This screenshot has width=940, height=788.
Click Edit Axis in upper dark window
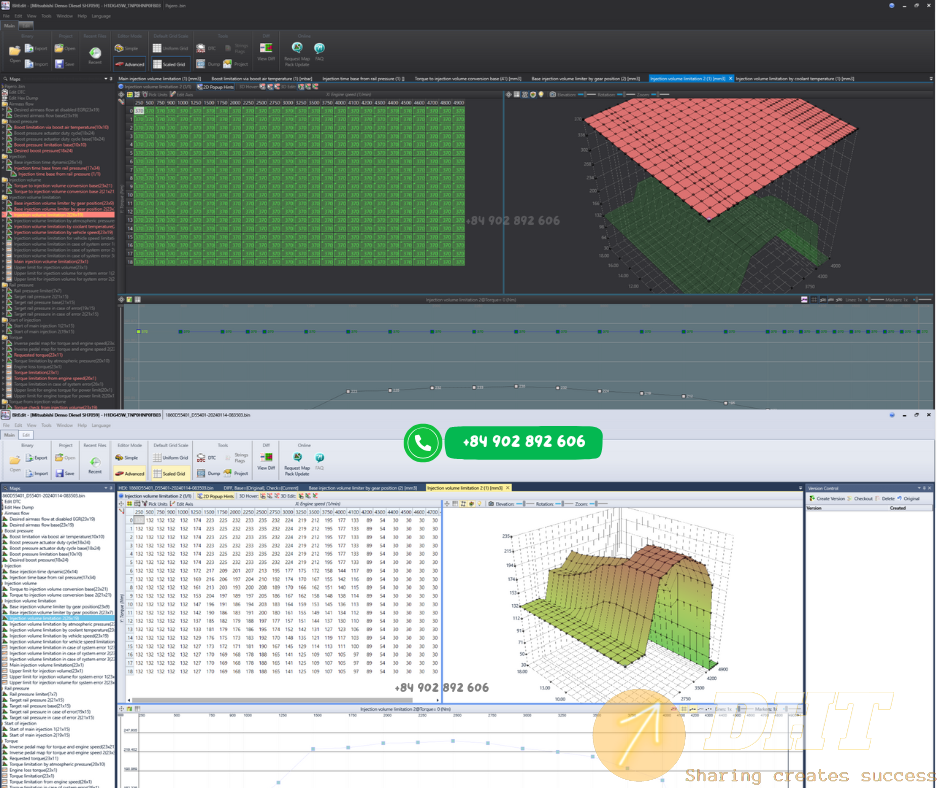click(182, 94)
